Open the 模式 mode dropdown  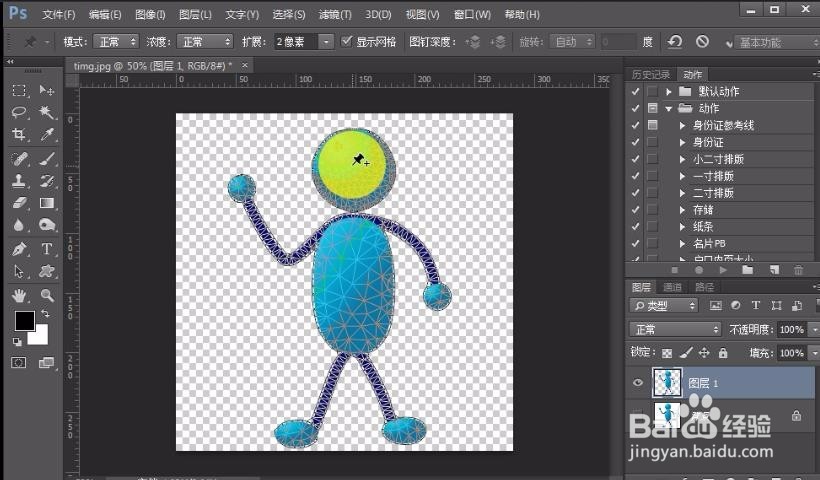pyautogui.click(x=116, y=41)
